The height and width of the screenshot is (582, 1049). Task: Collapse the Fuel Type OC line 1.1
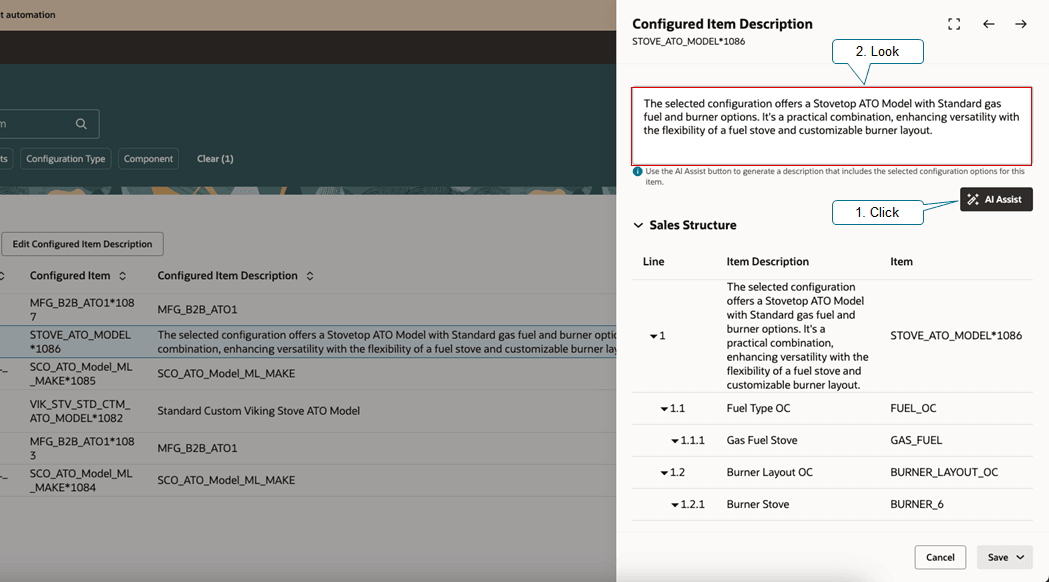pyautogui.click(x=663, y=408)
